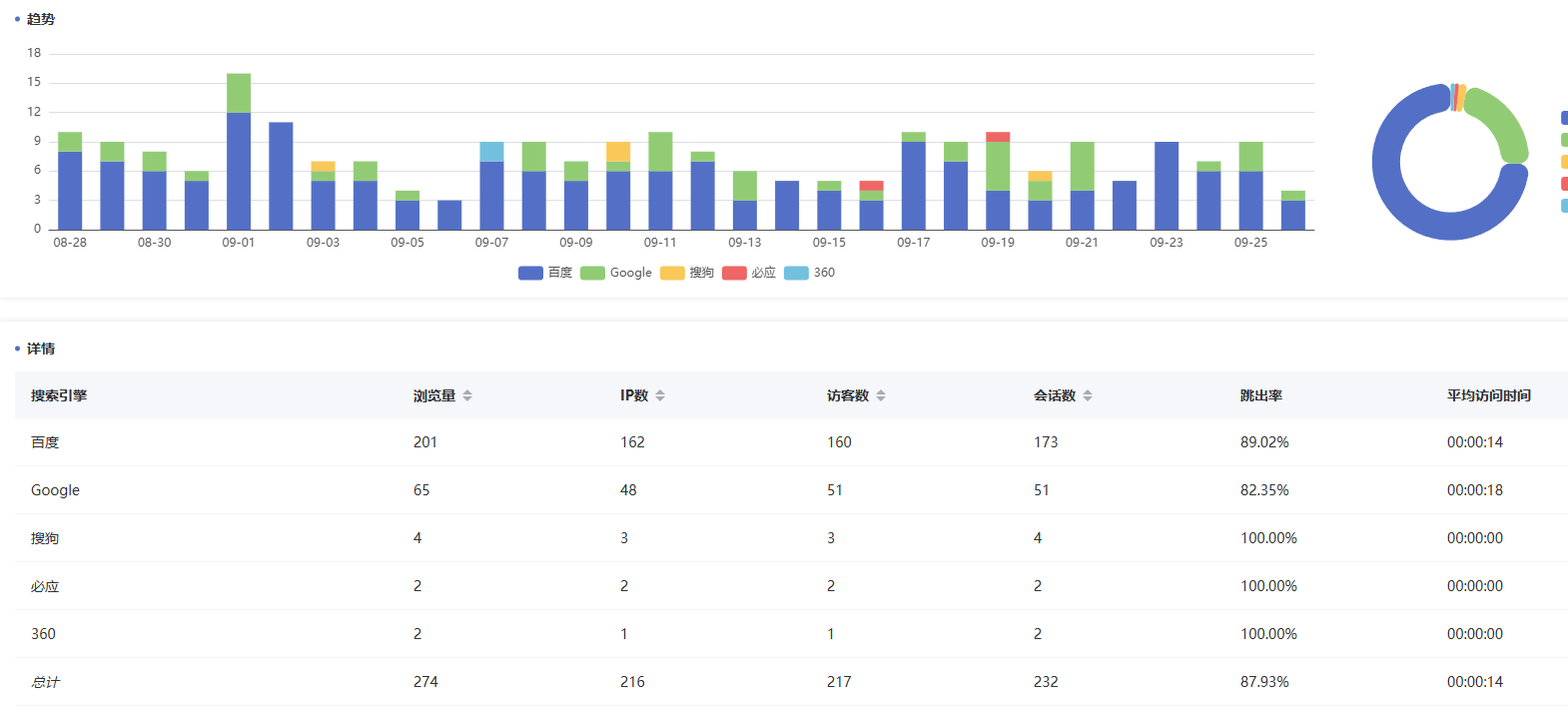Click the light blue 360 legend swatch
1568x707 pixels.
pyautogui.click(x=796, y=273)
